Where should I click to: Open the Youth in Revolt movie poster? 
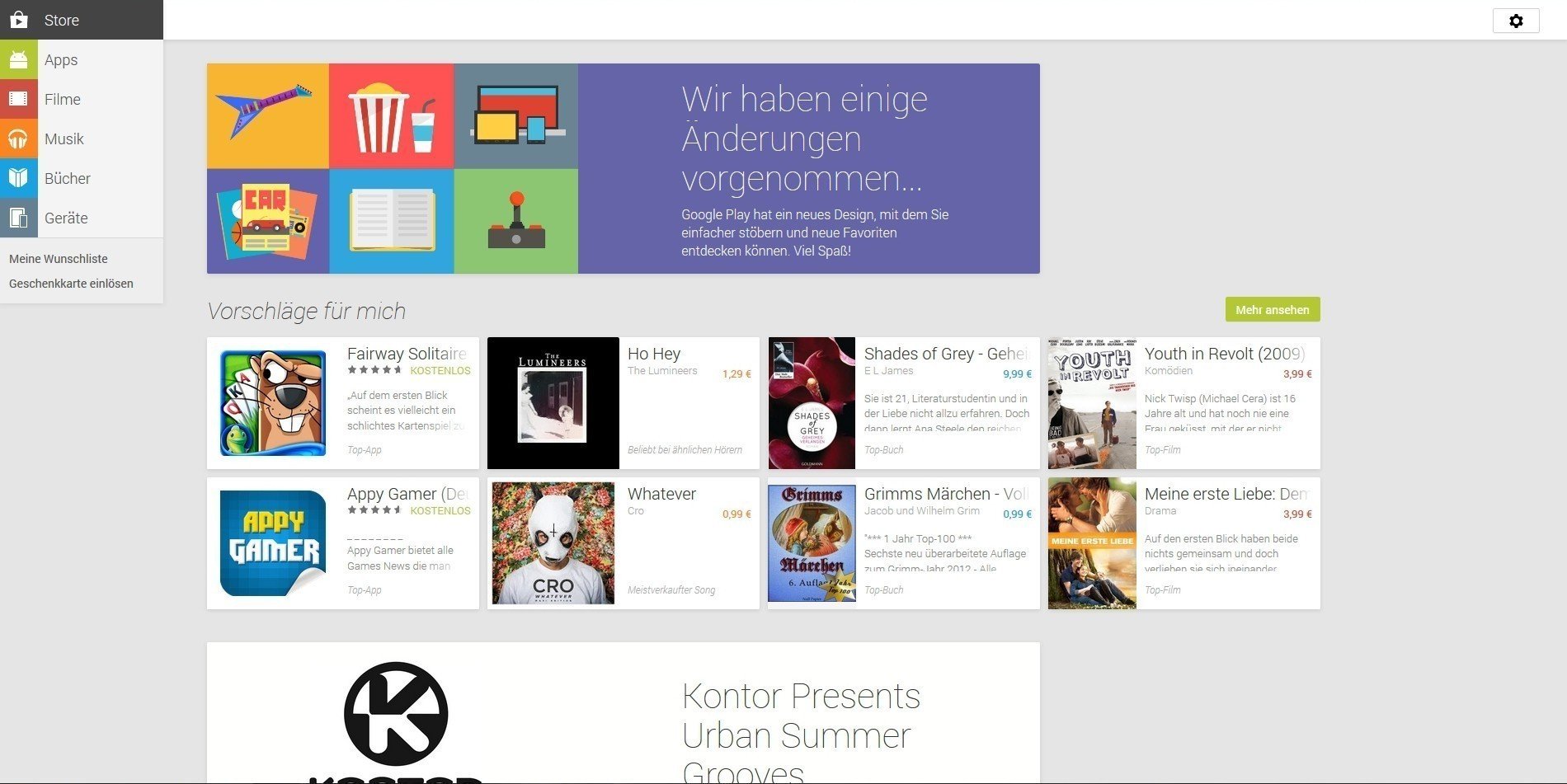click(1092, 403)
